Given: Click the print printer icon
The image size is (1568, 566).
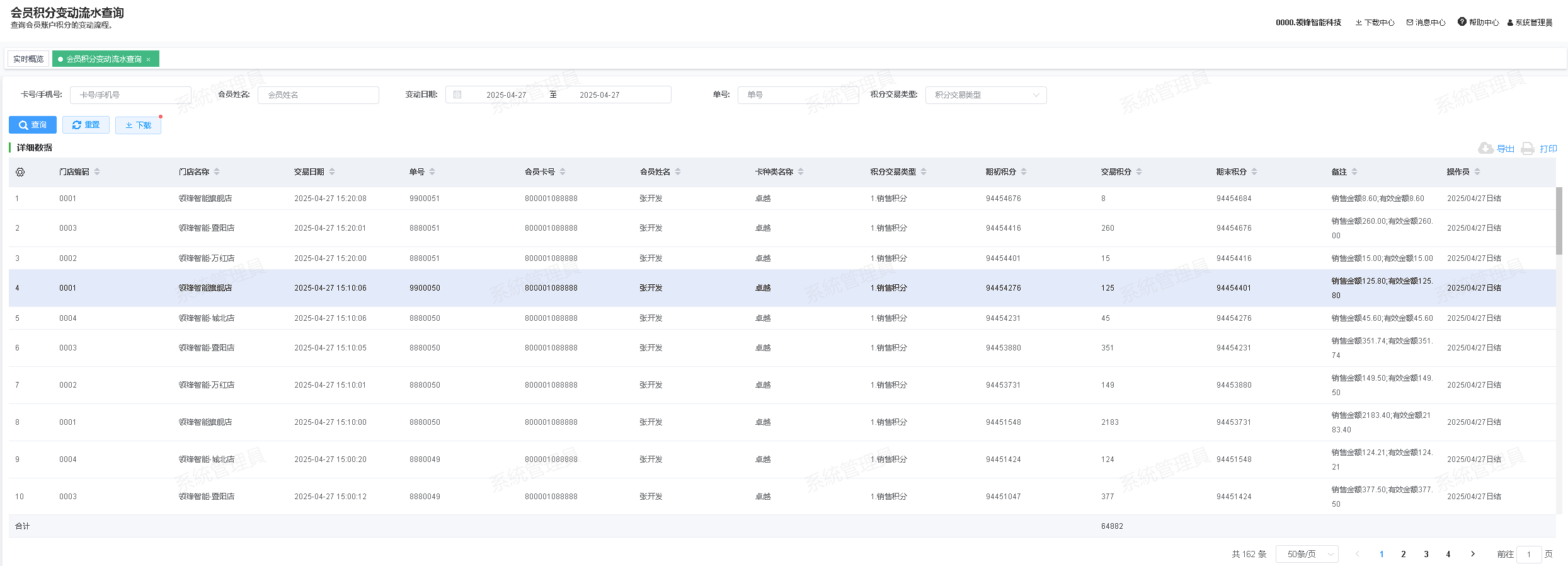Looking at the screenshot, I should pyautogui.click(x=1528, y=149).
